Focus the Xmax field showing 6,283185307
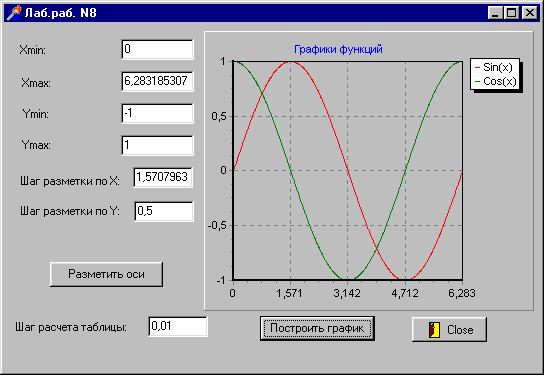 coord(157,81)
